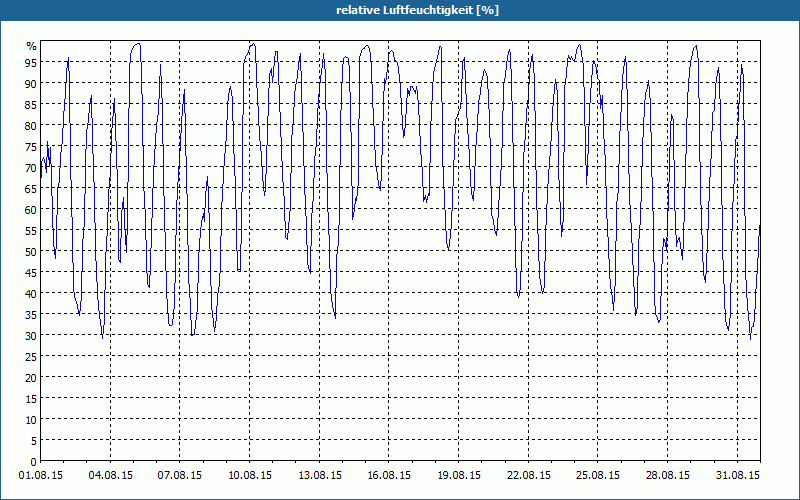This screenshot has width=800, height=500.
Task: Select the date label '28.08.15'
Action: pos(667,475)
